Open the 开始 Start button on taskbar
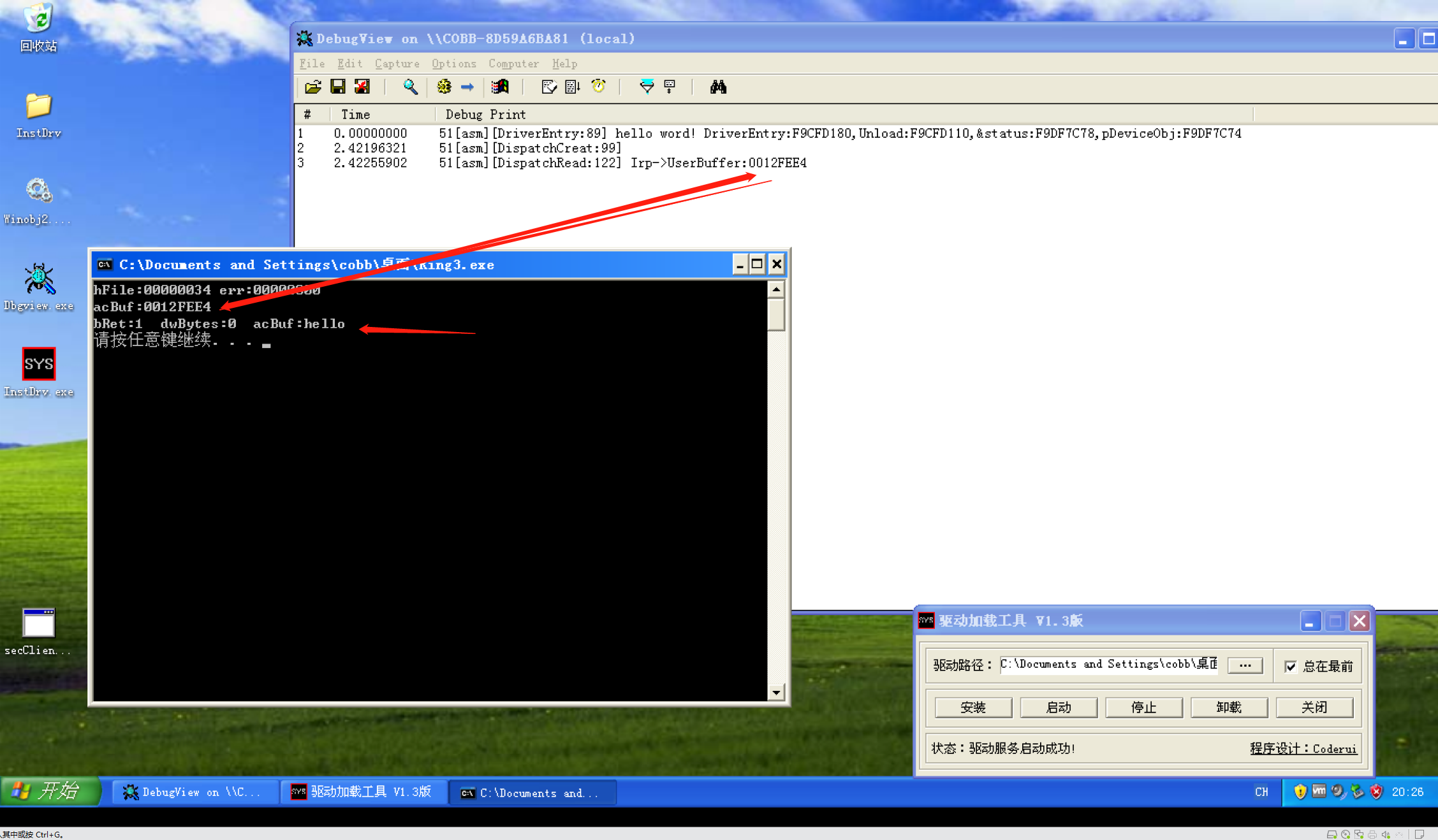The height and width of the screenshot is (840, 1438). click(50, 792)
